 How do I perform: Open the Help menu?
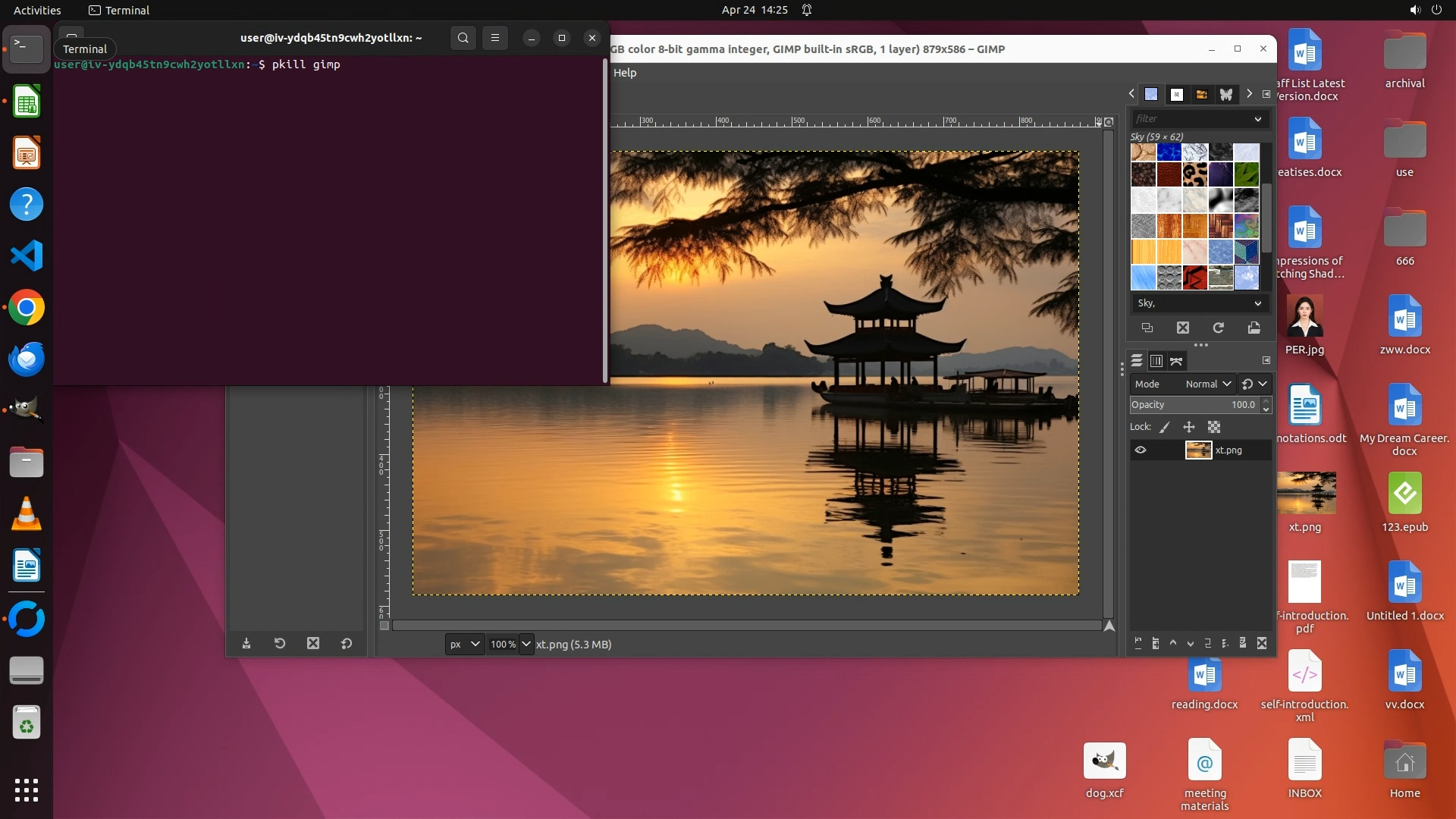pos(624,73)
